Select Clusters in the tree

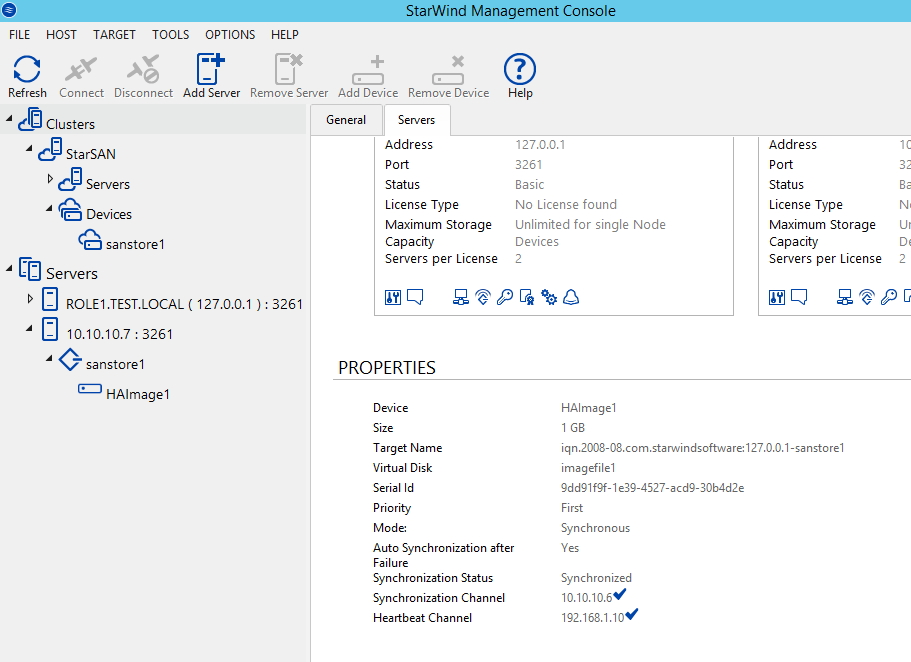70,124
